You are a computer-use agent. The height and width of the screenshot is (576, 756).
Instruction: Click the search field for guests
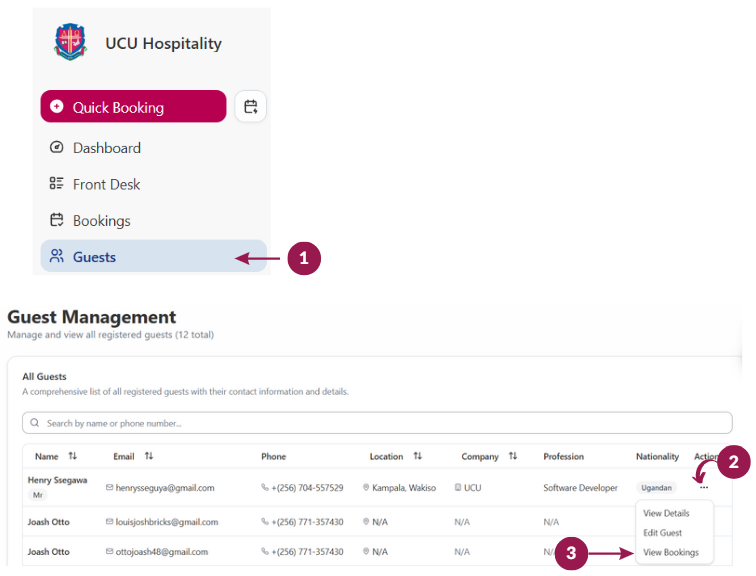click(377, 423)
